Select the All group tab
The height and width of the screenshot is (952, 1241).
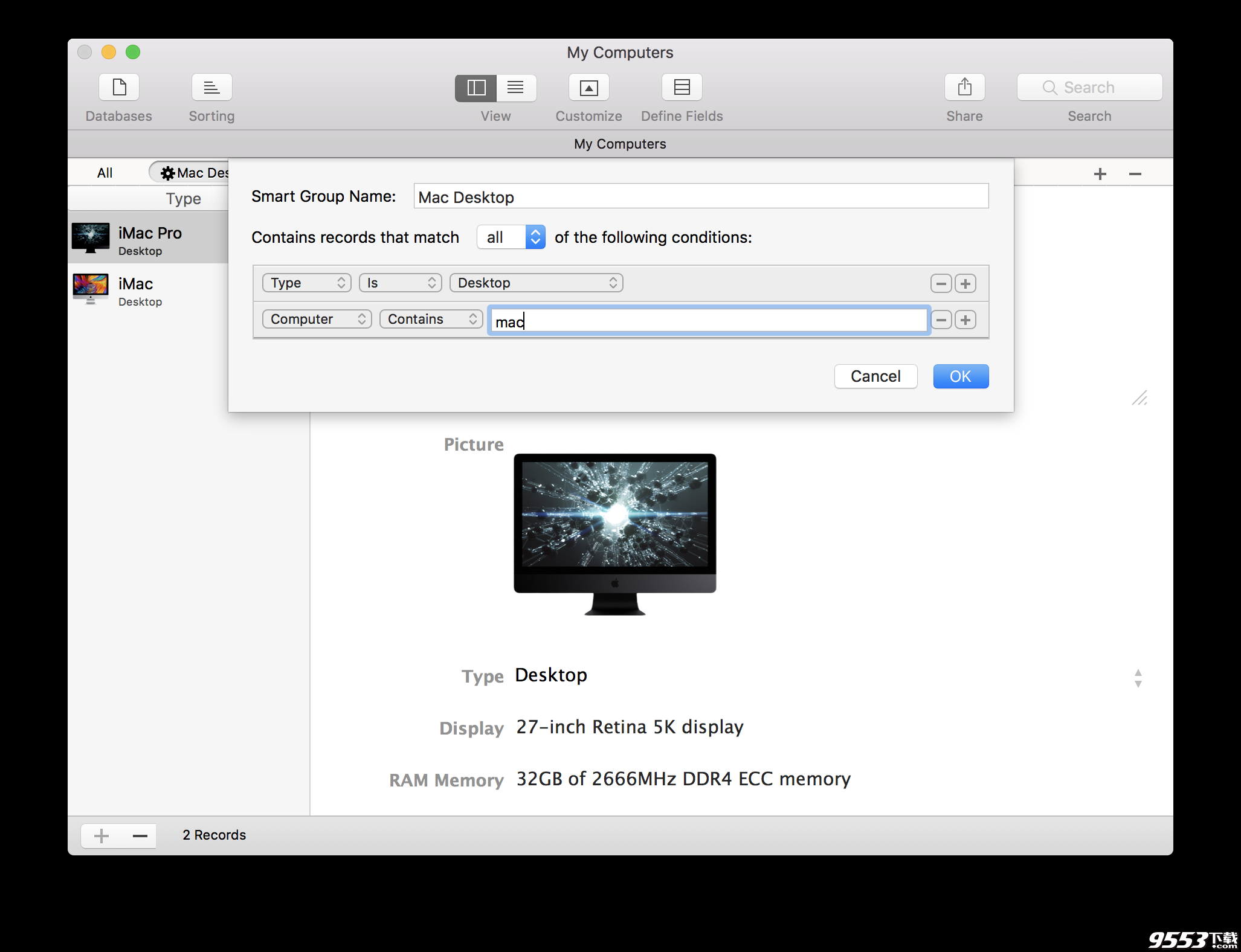(x=105, y=173)
